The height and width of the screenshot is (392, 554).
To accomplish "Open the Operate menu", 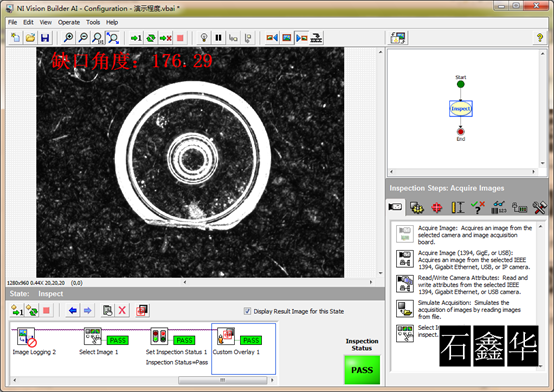I will pos(69,22).
